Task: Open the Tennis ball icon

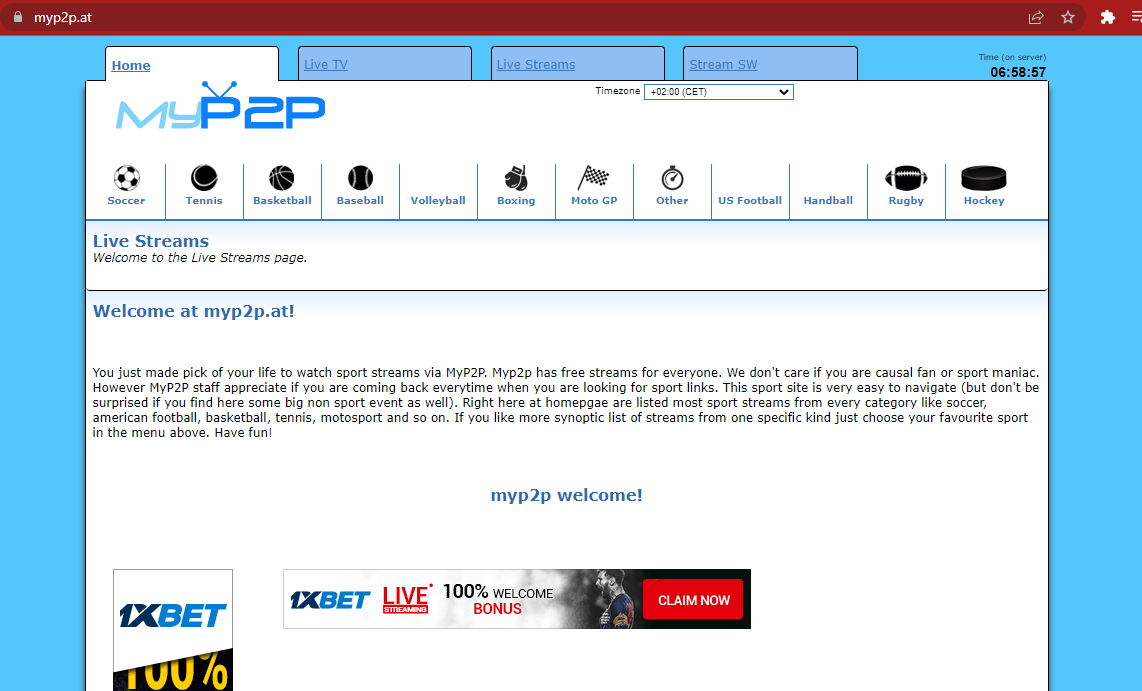Action: pos(204,178)
